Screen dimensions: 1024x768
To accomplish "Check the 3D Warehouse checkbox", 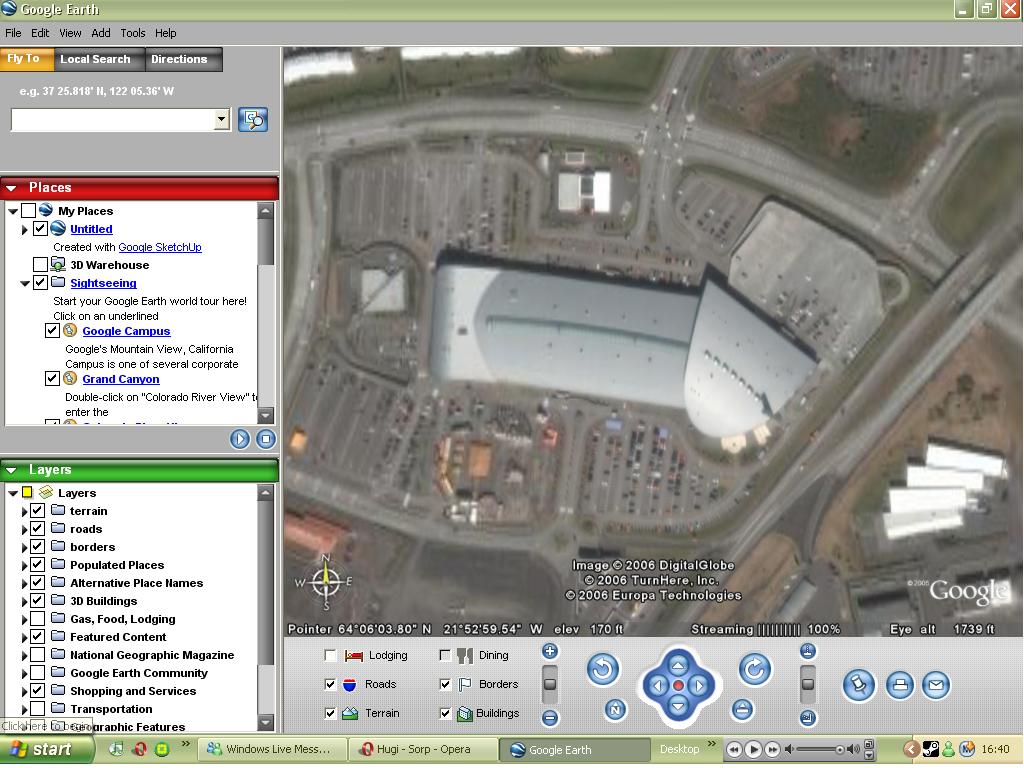I will (x=40, y=264).
